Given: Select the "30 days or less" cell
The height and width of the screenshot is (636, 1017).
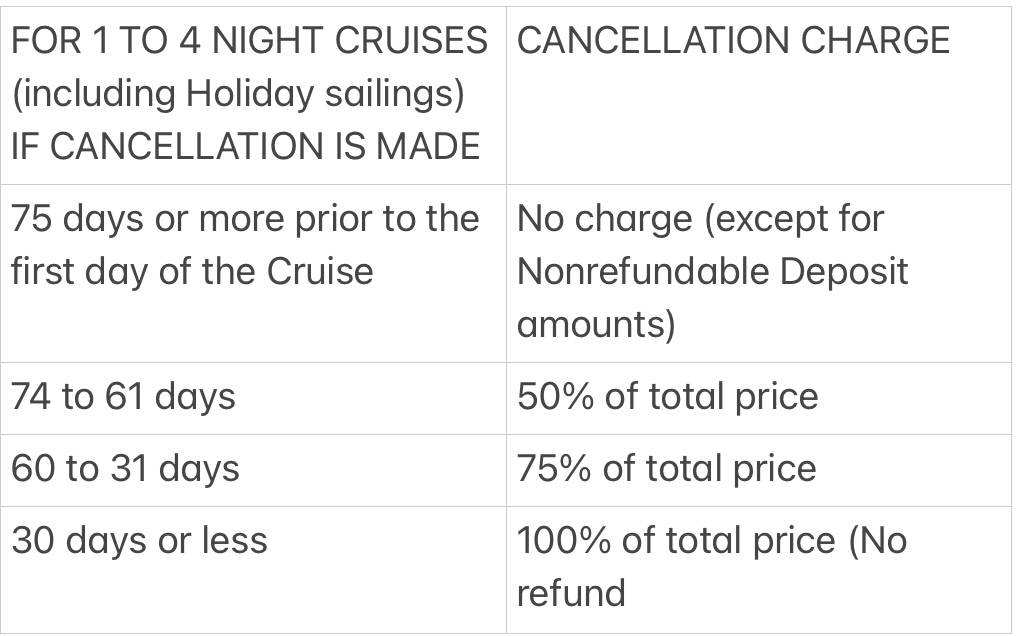Looking at the screenshot, I should tap(139, 541).
